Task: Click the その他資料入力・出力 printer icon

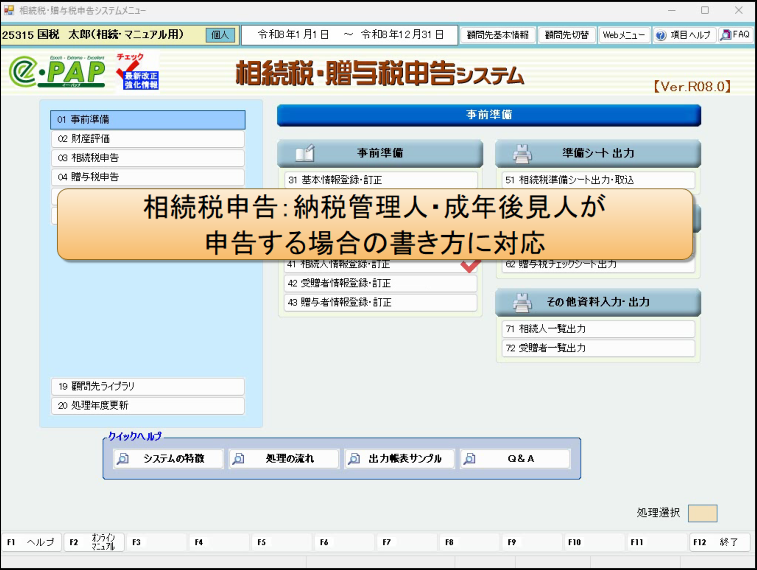Action: 522,303
